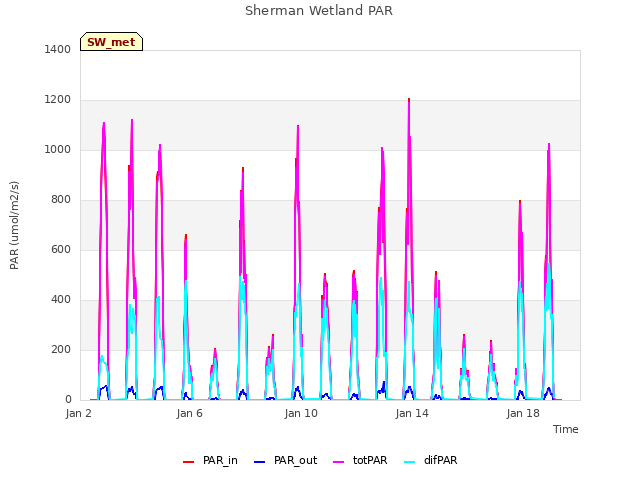640x480 pixels.
Task: Click the Jan 10 axis tick label
Action: pyautogui.click(x=301, y=413)
